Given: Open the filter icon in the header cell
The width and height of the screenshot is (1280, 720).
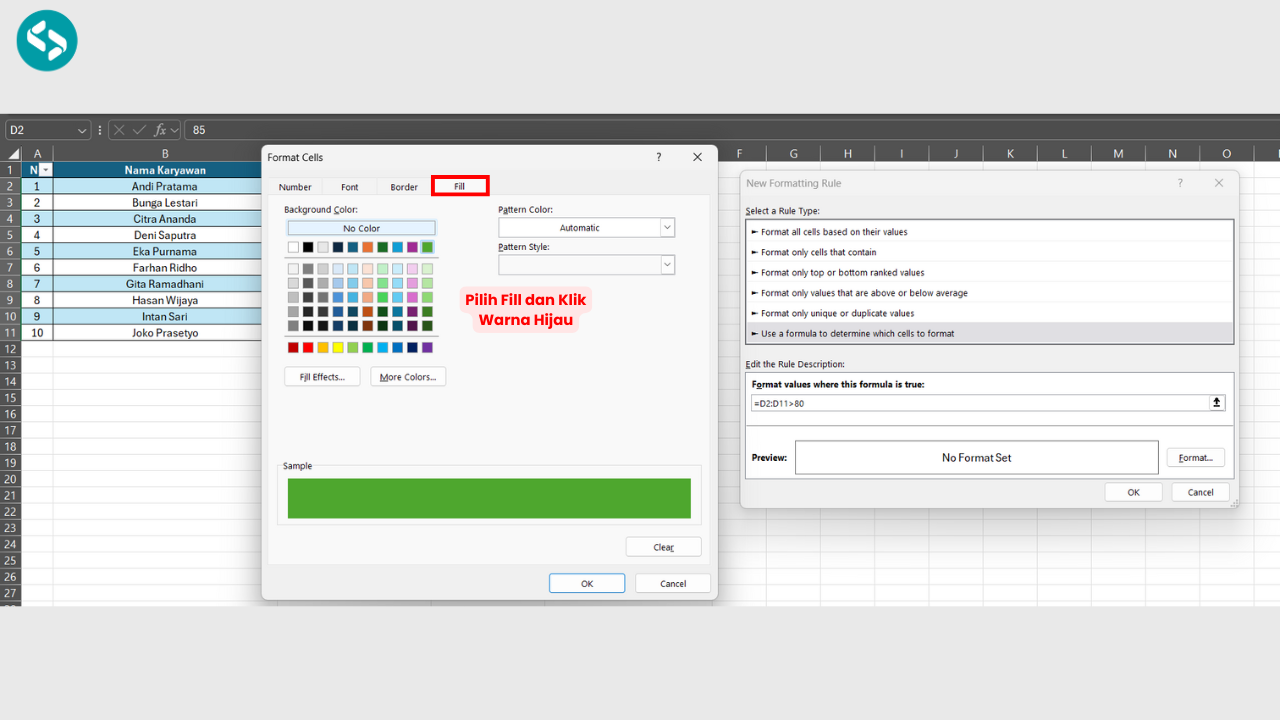Looking at the screenshot, I should pos(44,169).
